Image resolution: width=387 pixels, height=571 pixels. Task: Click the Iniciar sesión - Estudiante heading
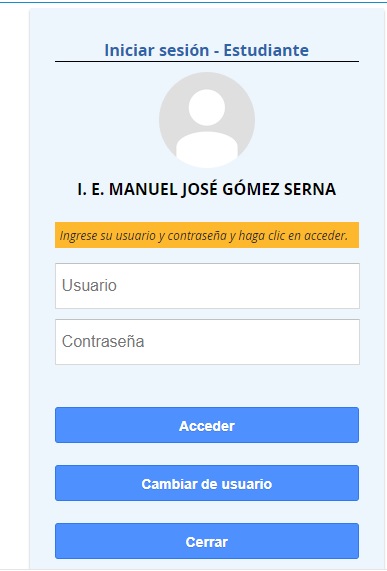(x=206, y=50)
